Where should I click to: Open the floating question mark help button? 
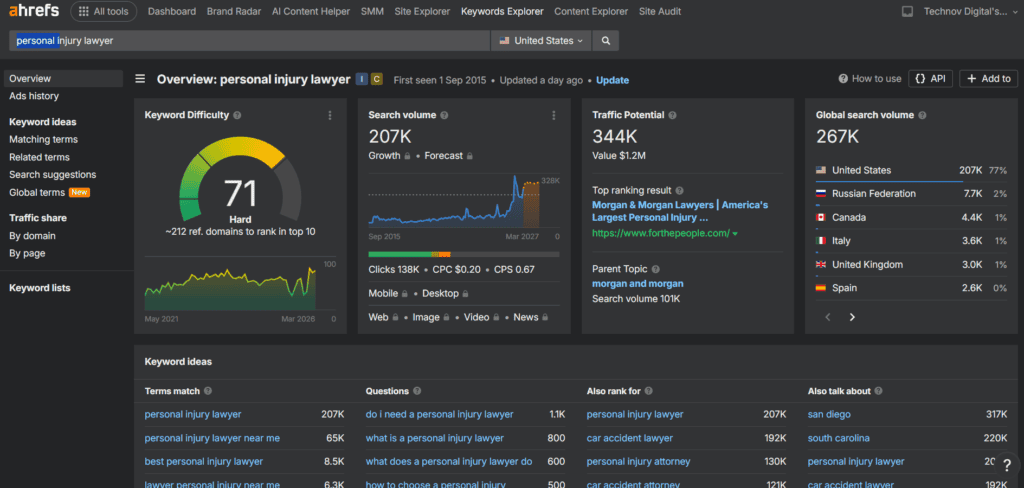click(x=1006, y=465)
